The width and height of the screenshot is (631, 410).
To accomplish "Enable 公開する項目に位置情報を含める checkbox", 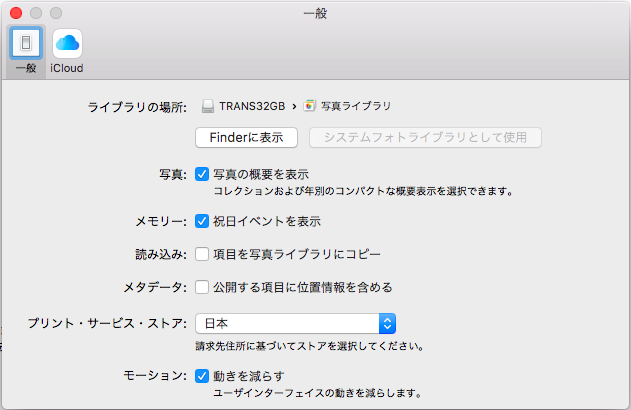I will point(202,287).
